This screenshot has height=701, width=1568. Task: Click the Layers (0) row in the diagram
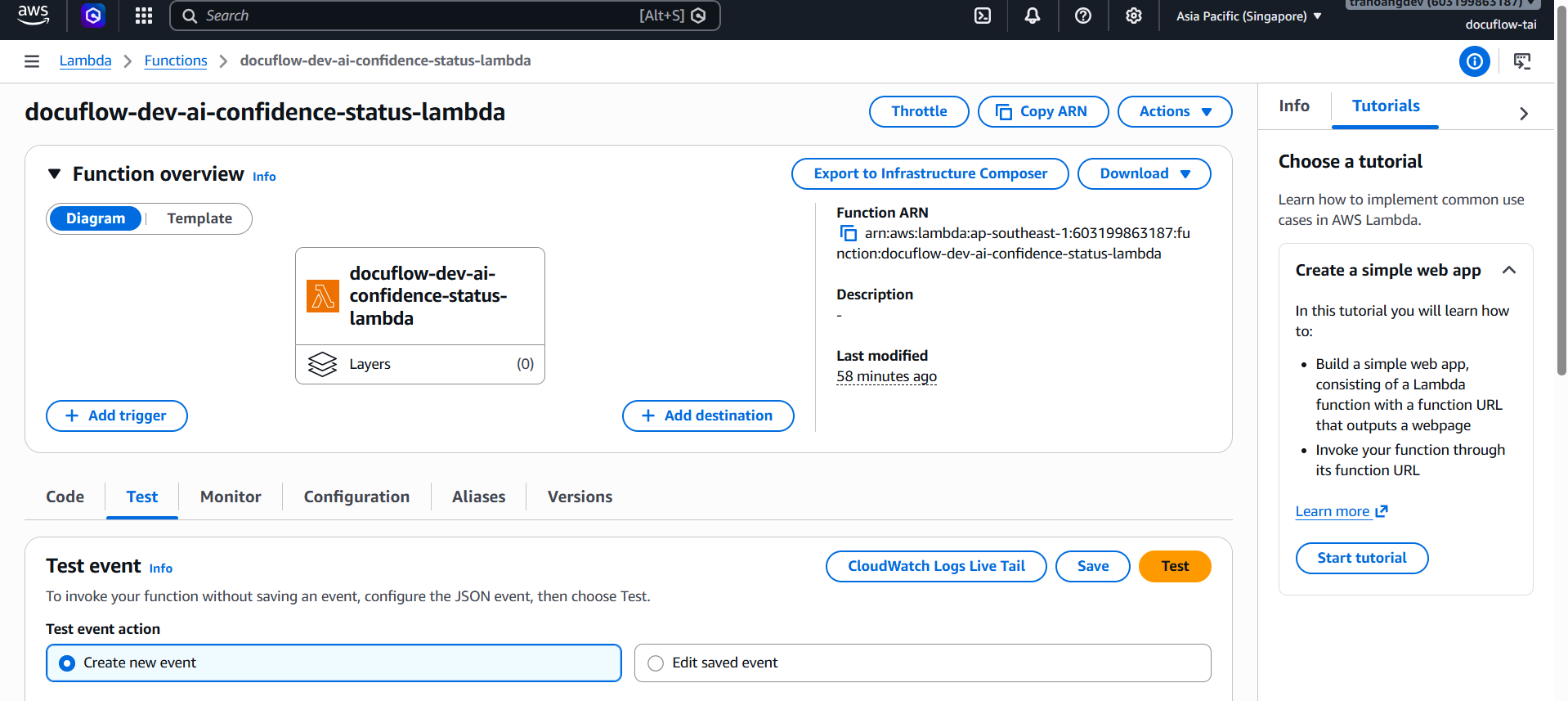click(420, 364)
